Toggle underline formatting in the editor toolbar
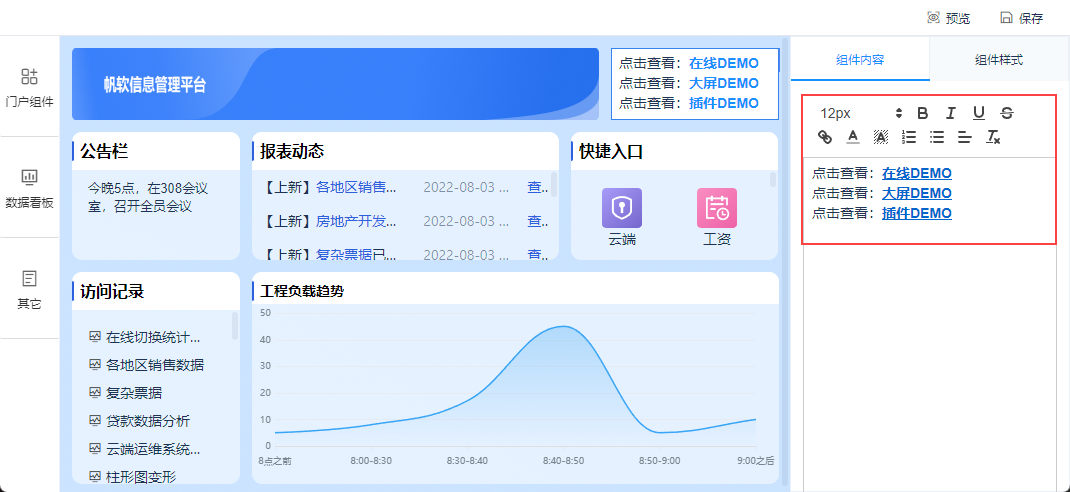 979,113
